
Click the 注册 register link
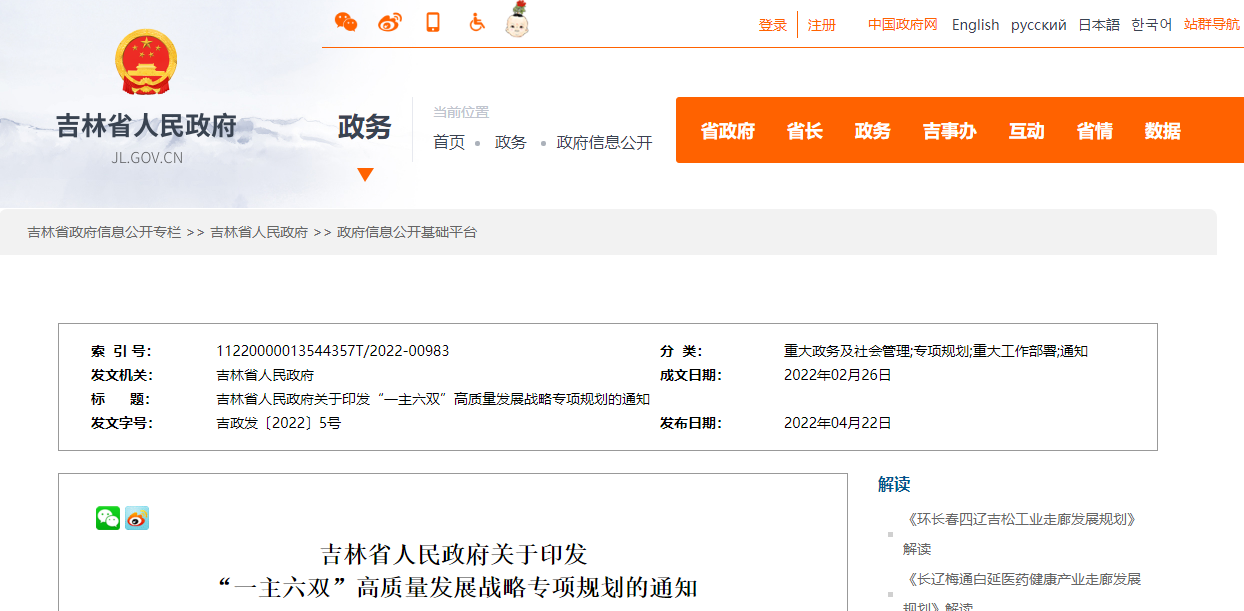point(822,25)
